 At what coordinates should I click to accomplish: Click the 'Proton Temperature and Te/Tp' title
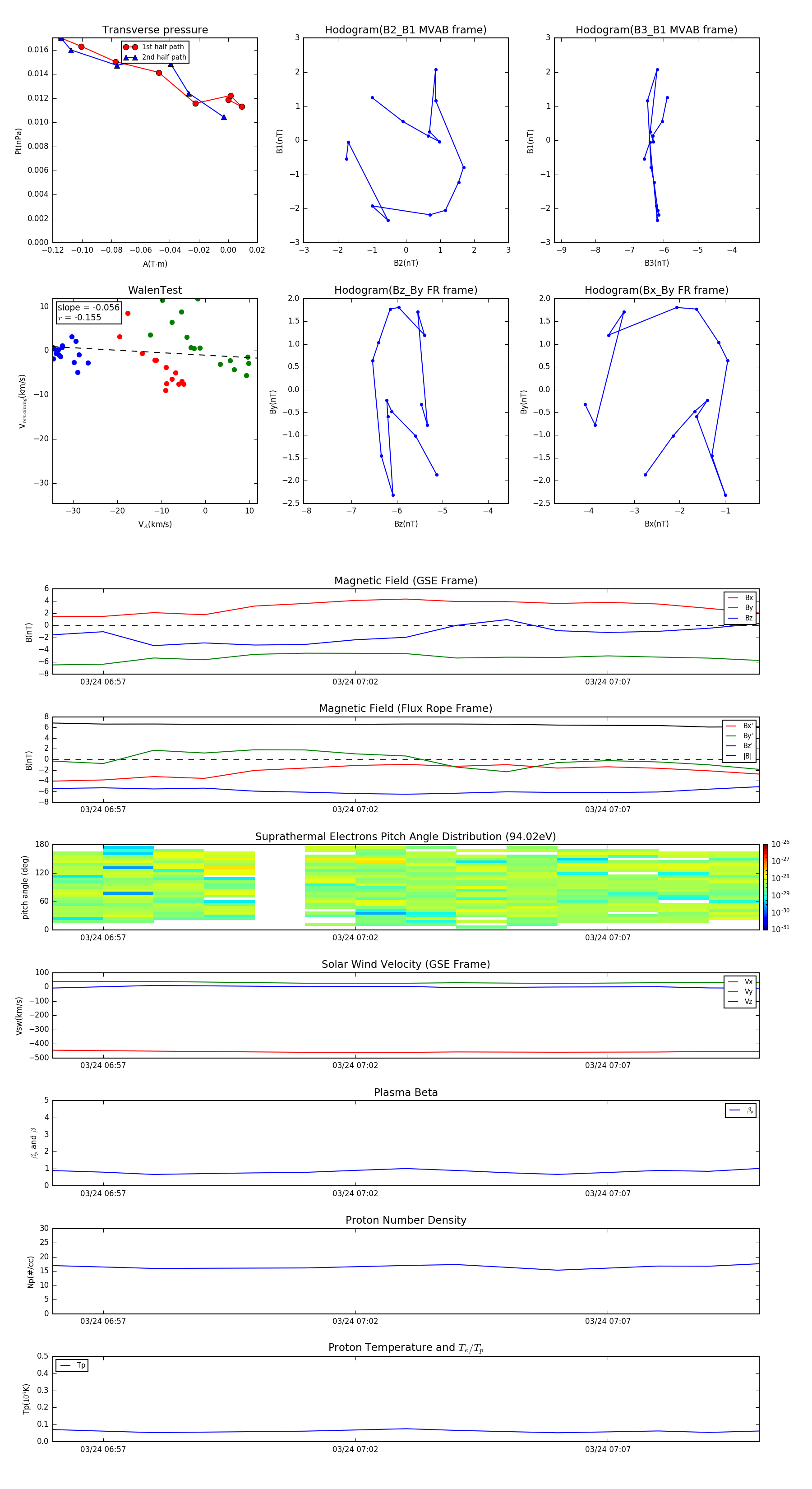(406, 1347)
